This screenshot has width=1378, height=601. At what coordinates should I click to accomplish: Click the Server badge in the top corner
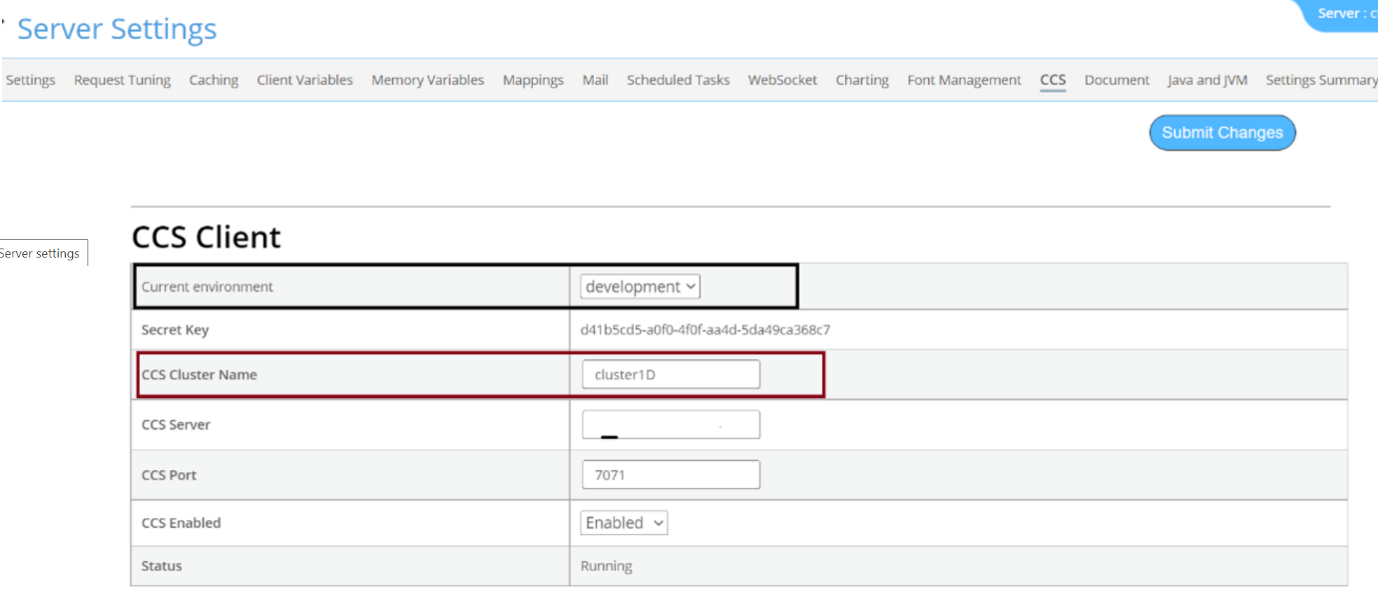(x=1343, y=13)
